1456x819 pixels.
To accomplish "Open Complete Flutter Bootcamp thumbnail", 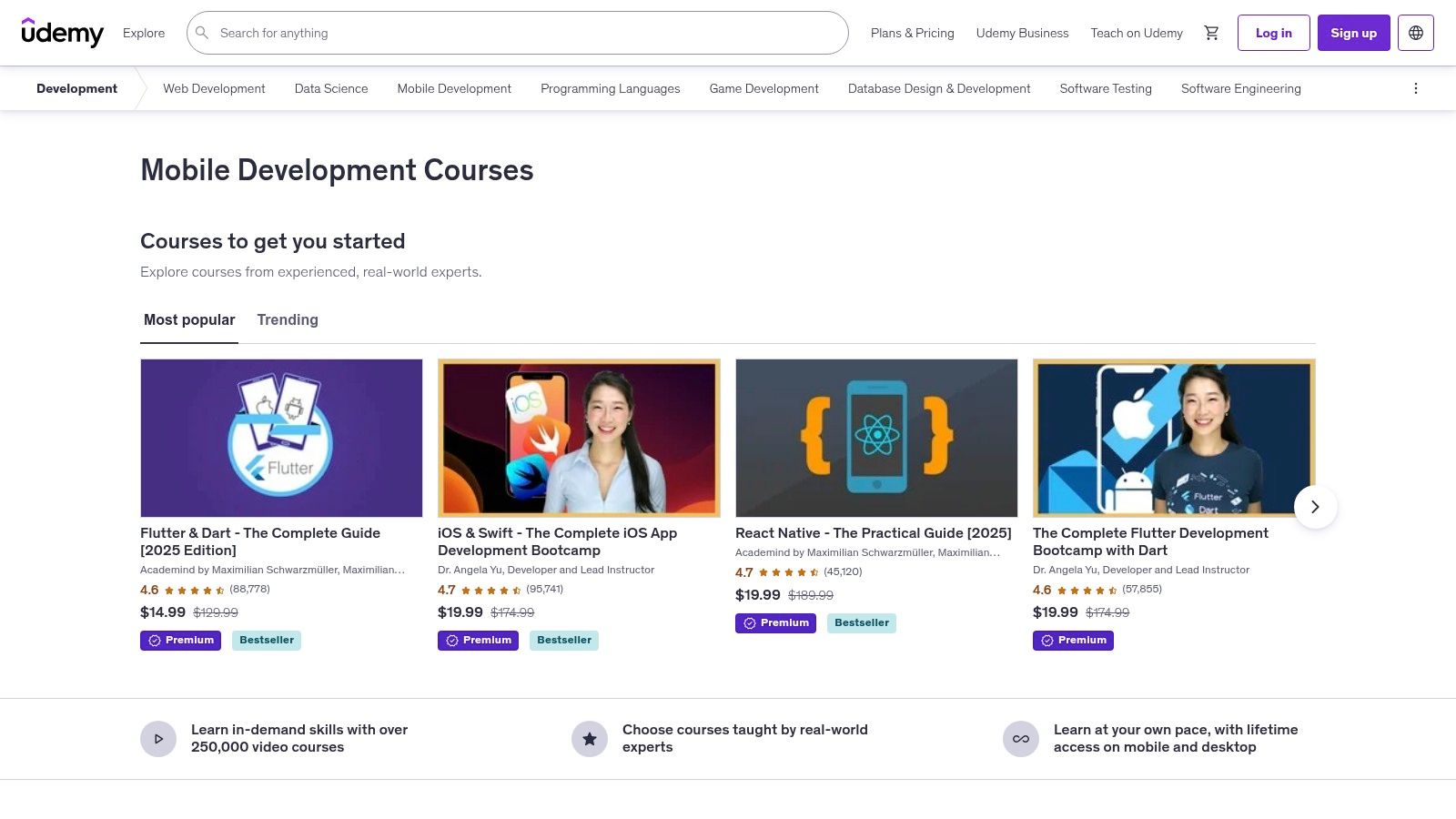I will click(1174, 438).
